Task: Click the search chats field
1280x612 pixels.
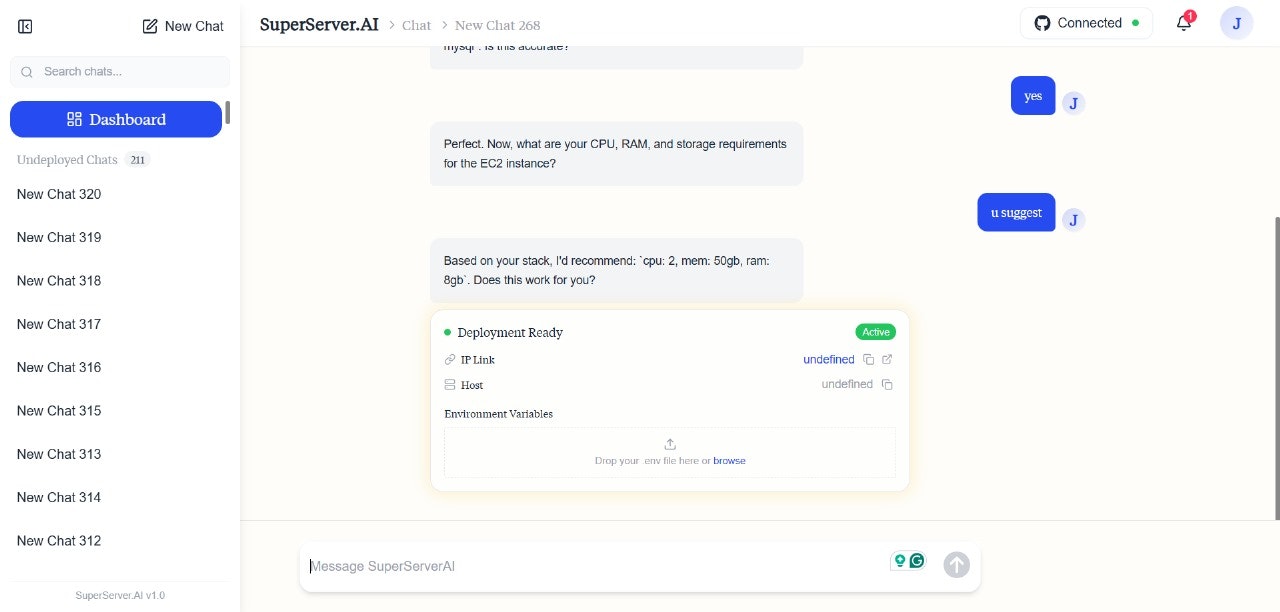Action: click(120, 71)
